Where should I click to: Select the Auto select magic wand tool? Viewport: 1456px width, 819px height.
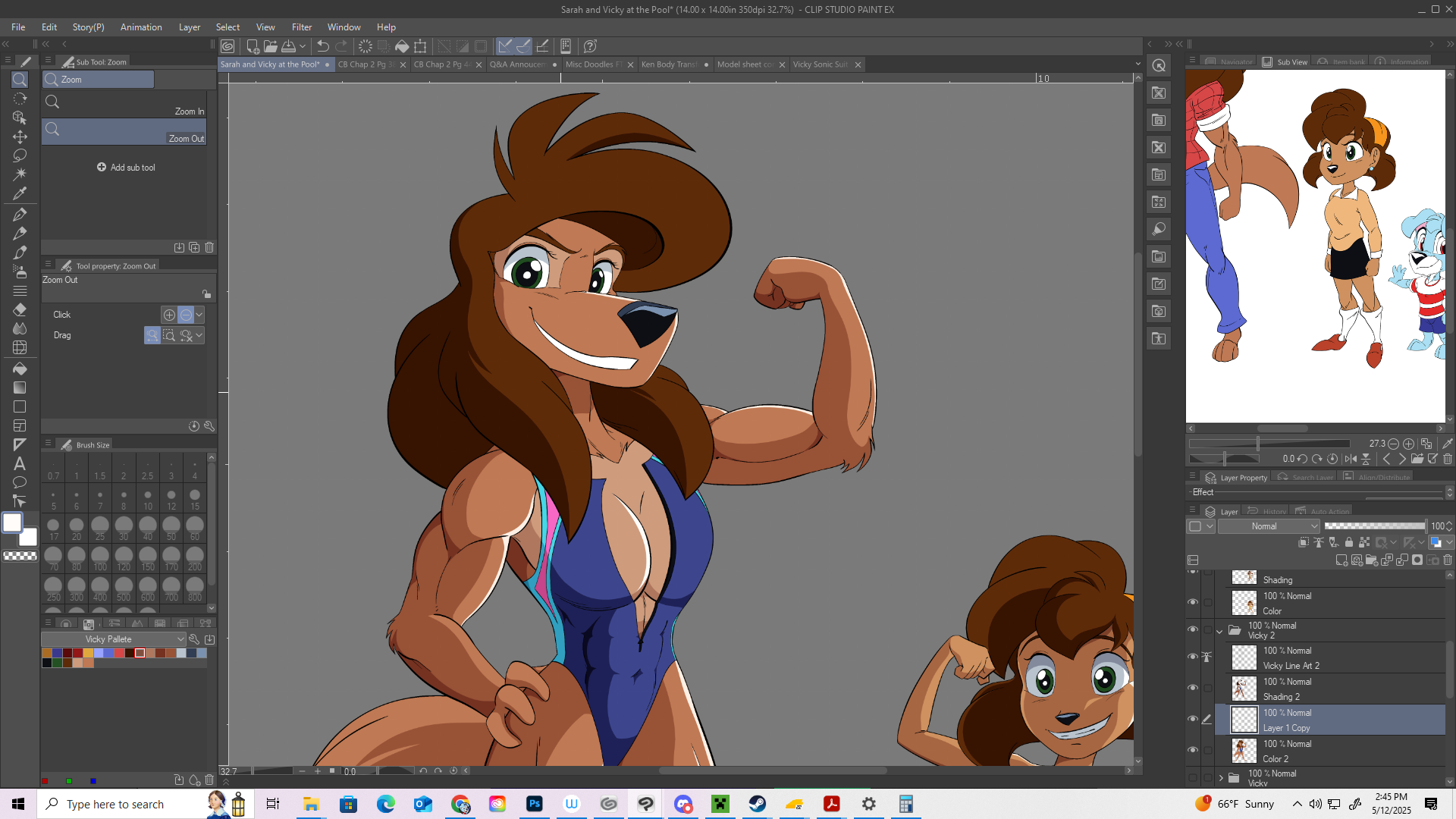(20, 174)
